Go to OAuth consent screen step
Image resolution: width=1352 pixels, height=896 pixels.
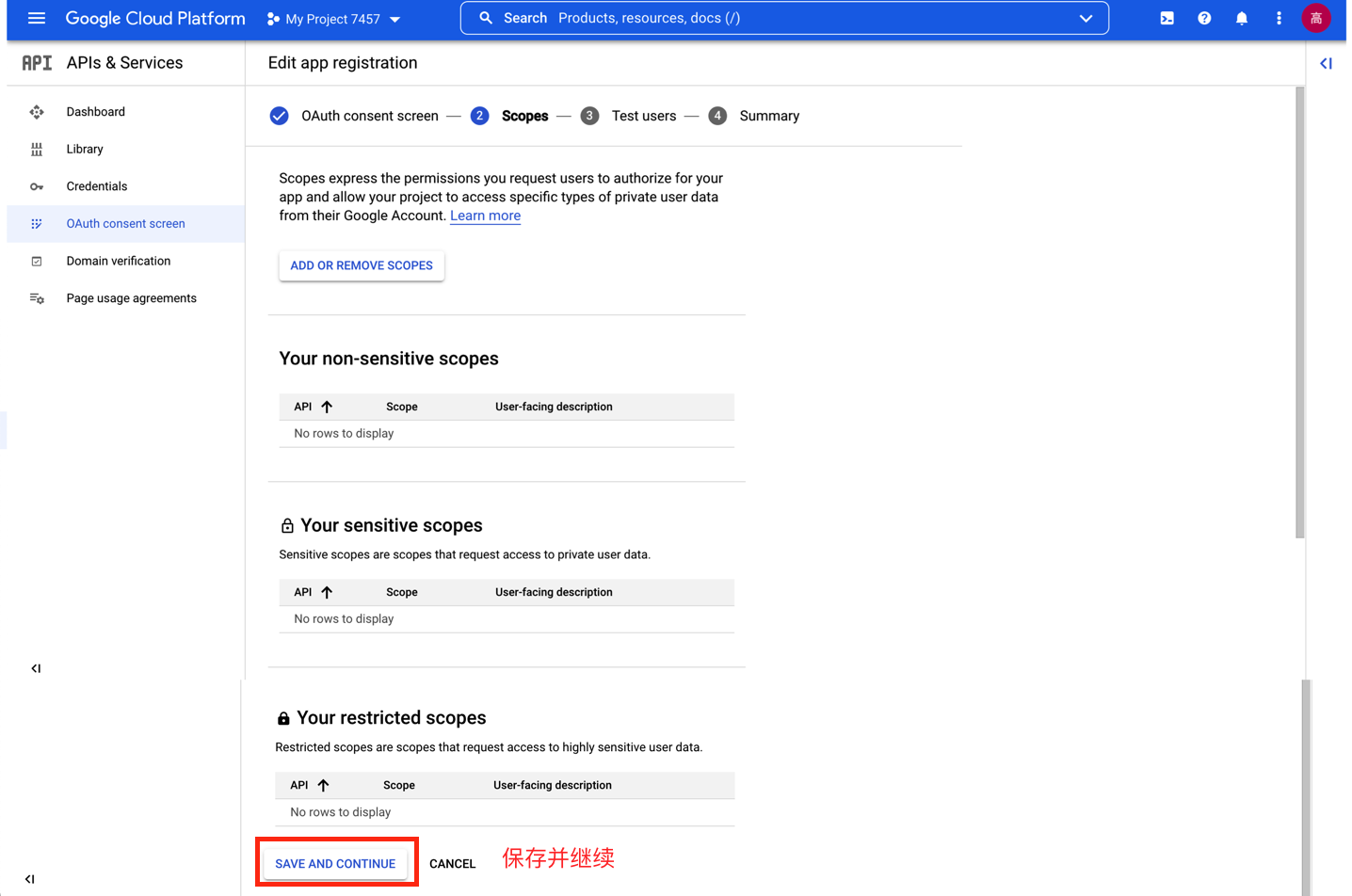[370, 116]
